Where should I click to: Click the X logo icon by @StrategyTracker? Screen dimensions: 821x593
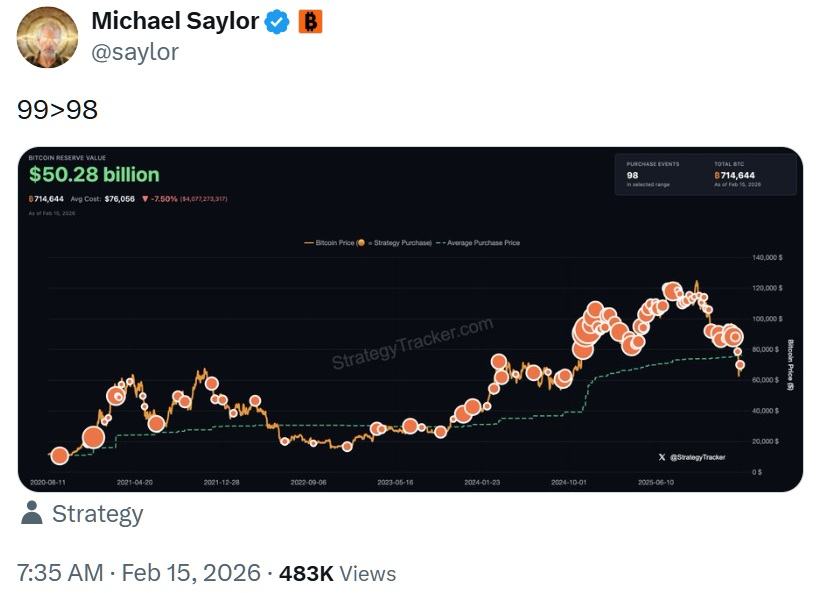[662, 457]
